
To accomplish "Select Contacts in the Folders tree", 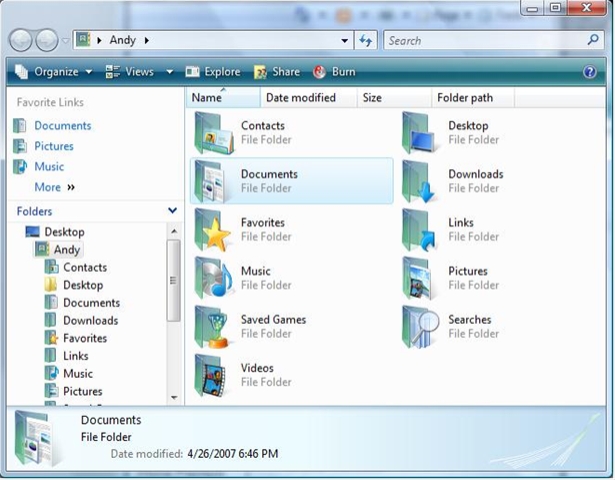I will [85, 267].
